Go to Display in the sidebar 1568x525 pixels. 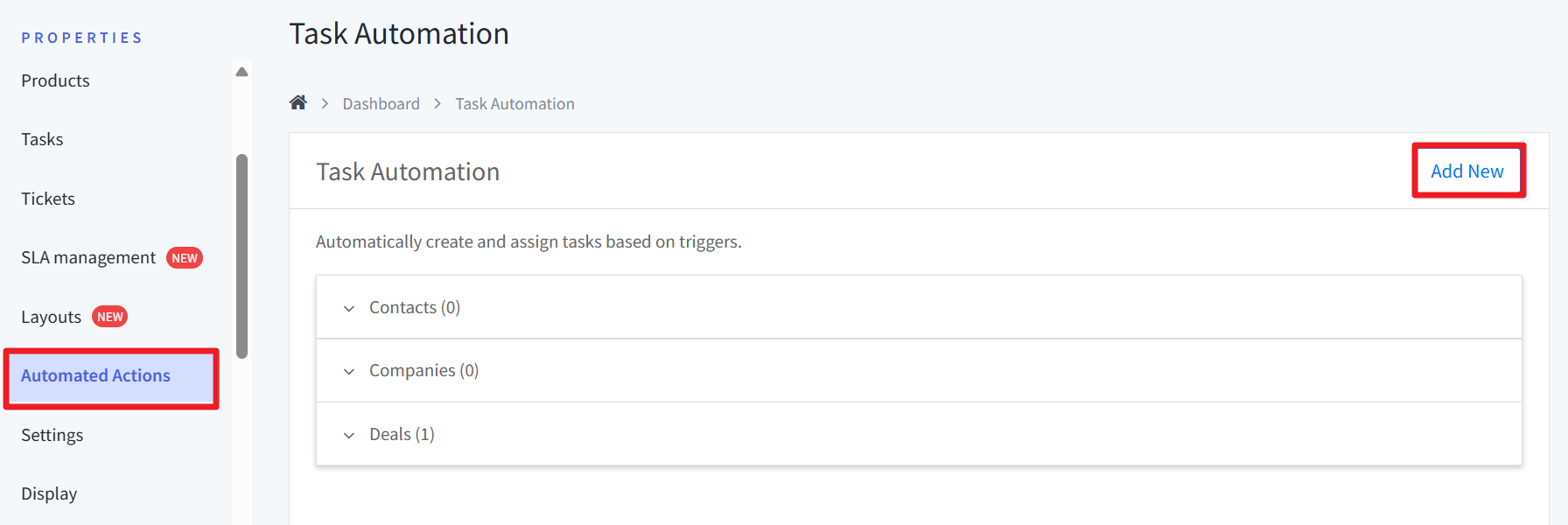pos(49,493)
